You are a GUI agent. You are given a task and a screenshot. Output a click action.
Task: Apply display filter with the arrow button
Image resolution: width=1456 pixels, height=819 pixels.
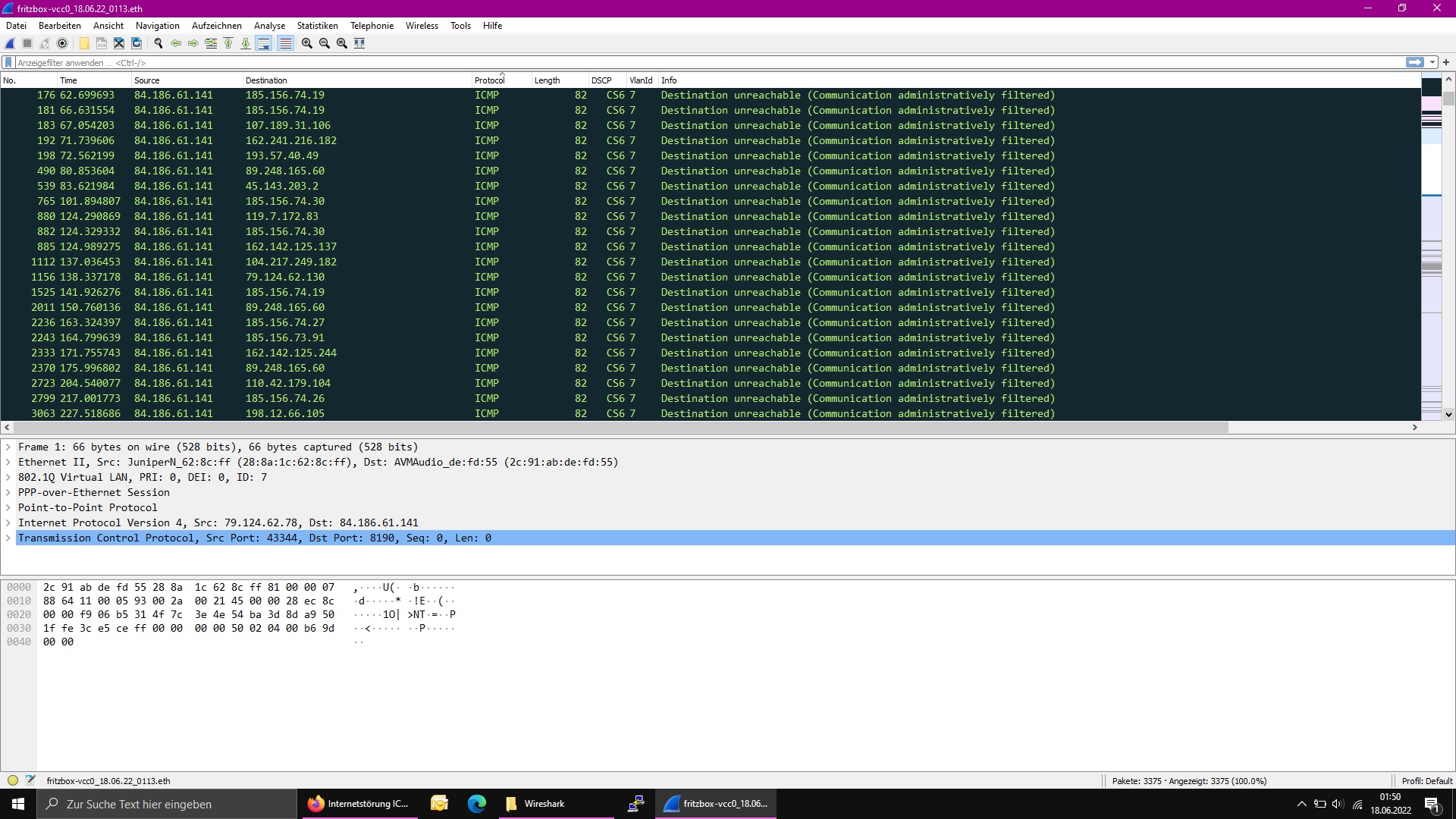click(1414, 63)
